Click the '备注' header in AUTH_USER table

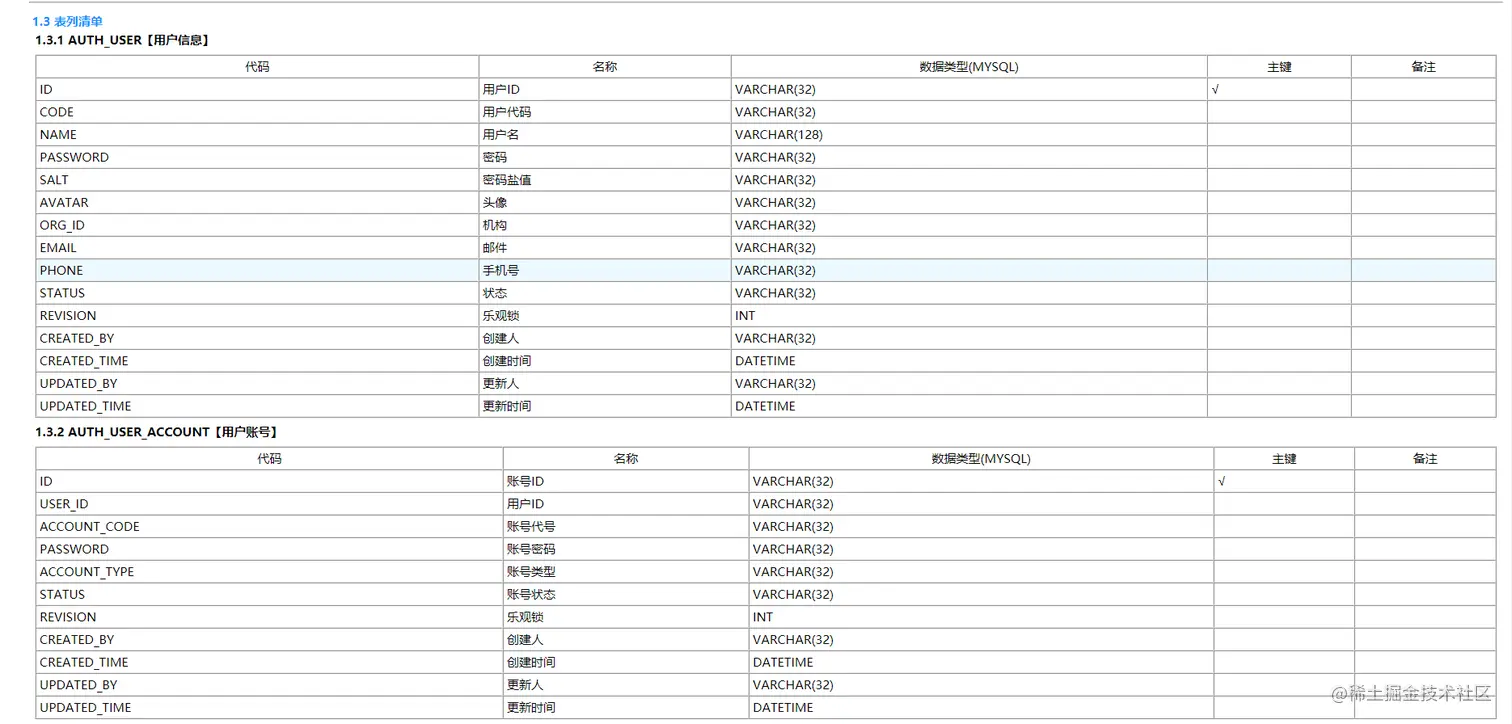pyautogui.click(x=1424, y=67)
